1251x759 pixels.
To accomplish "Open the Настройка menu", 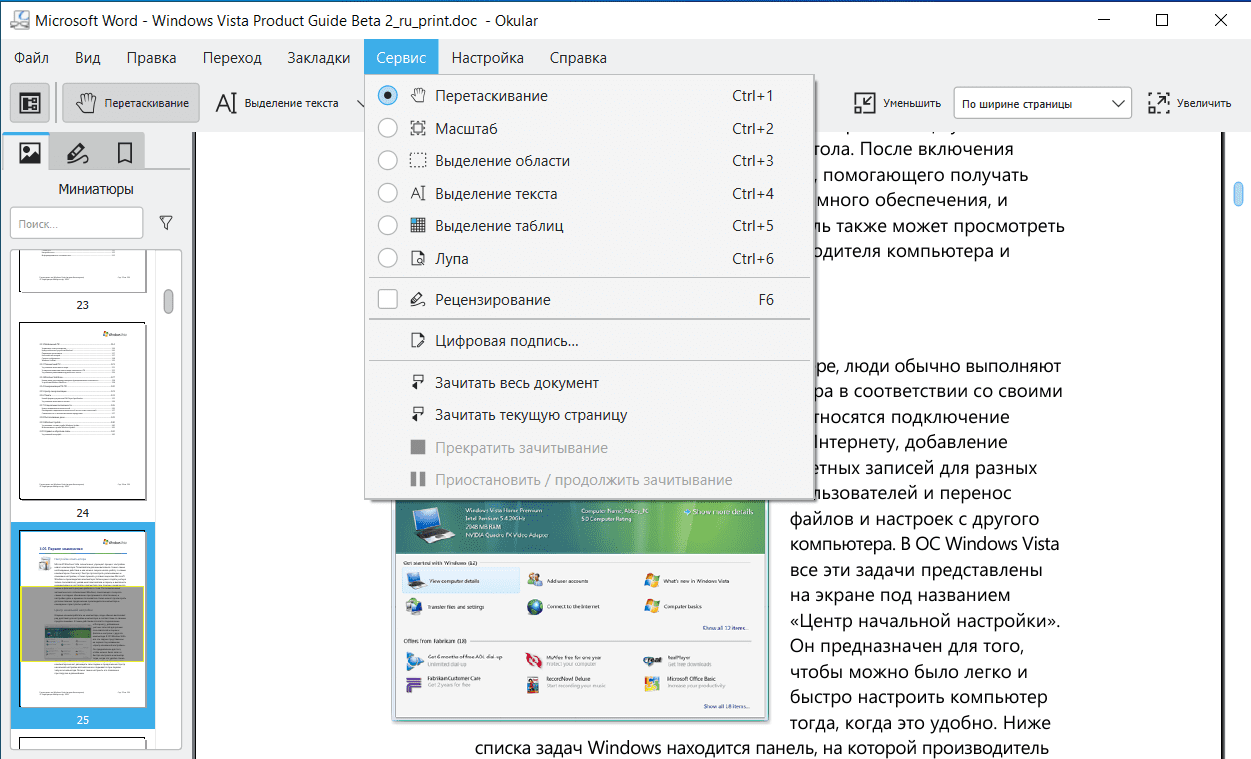I will pos(488,58).
